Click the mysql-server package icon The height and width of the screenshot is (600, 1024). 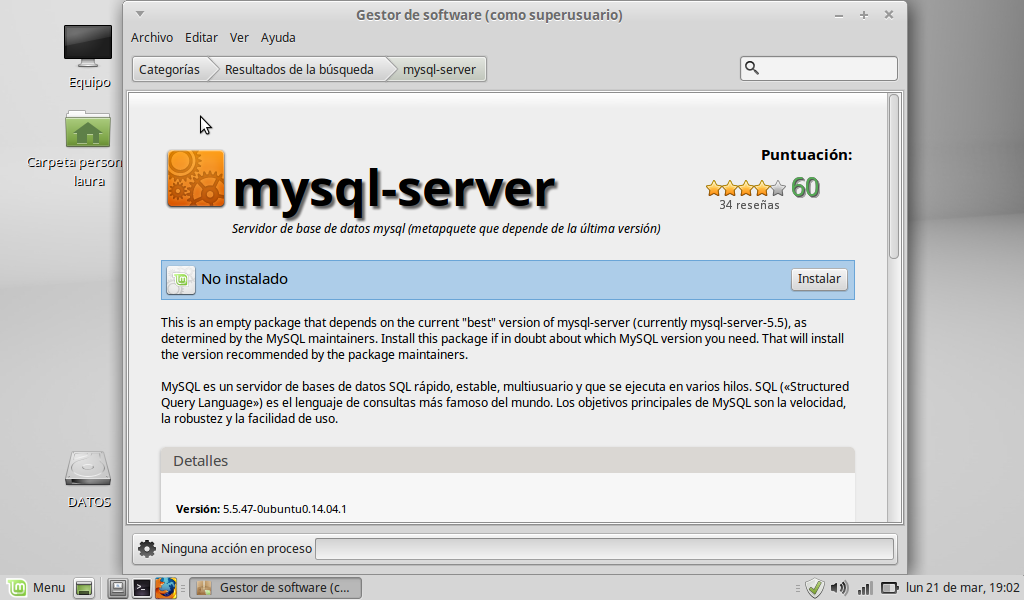(x=196, y=179)
